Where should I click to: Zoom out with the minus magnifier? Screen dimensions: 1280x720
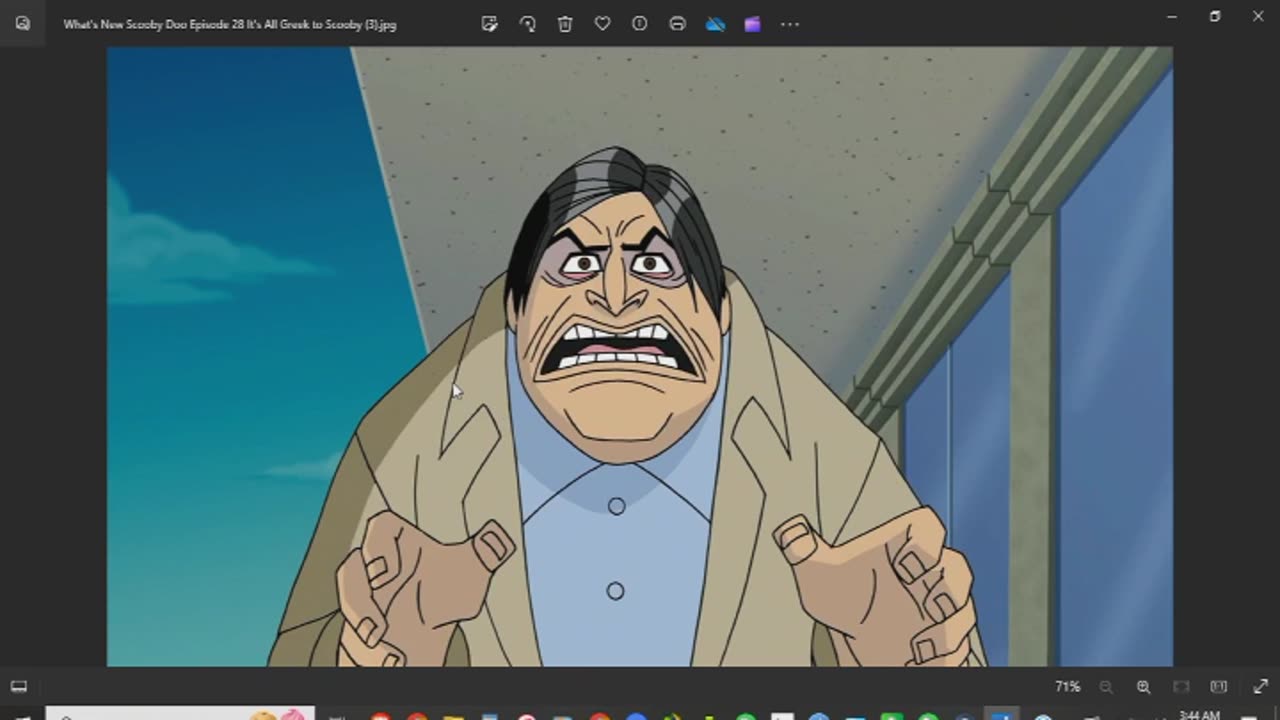point(1106,687)
